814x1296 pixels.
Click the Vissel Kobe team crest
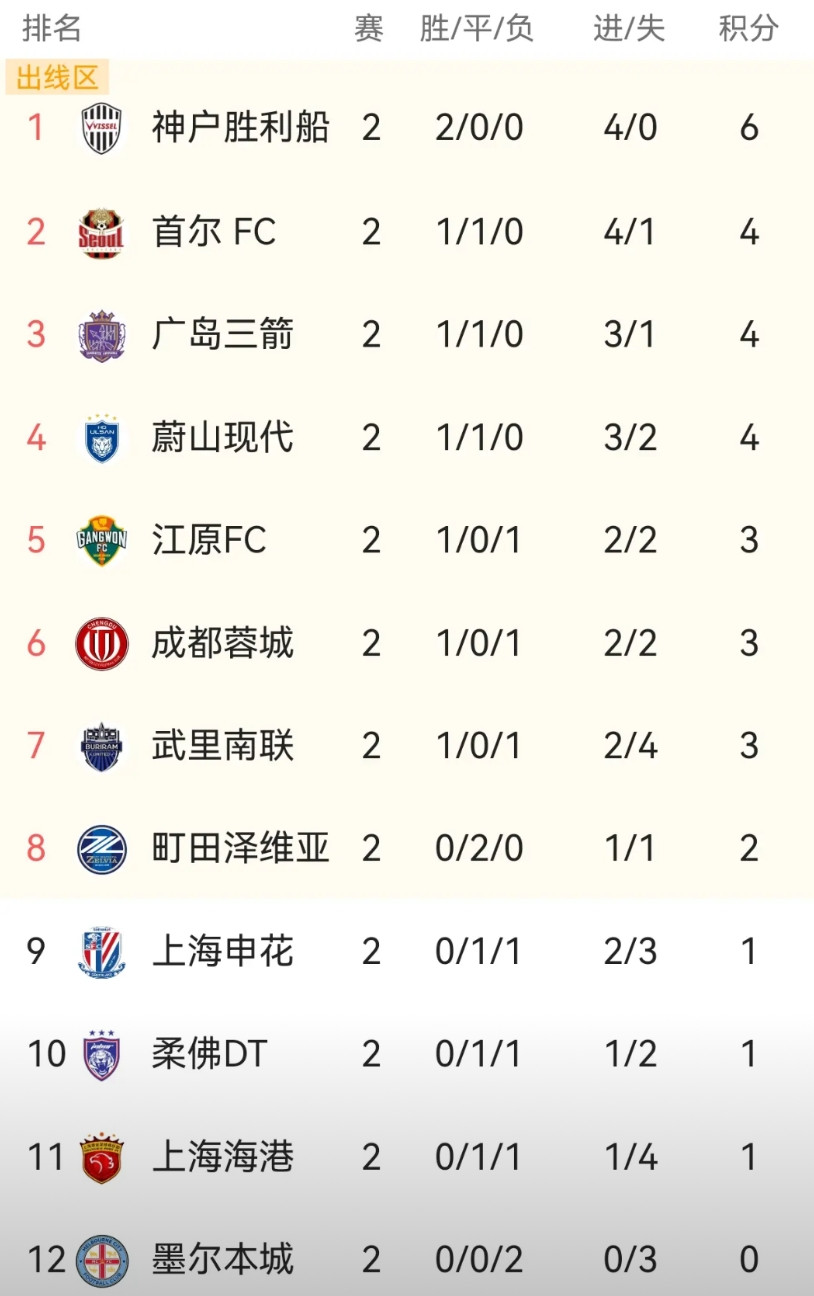click(x=101, y=129)
